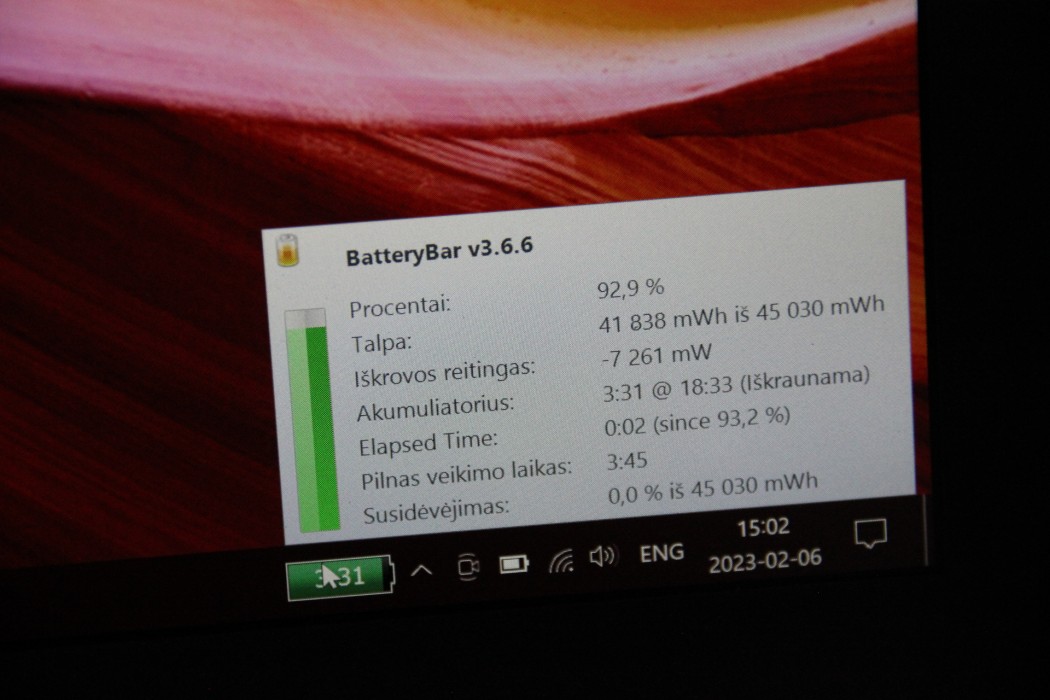Click the 2023-02-06 date in taskbar

coord(765,561)
